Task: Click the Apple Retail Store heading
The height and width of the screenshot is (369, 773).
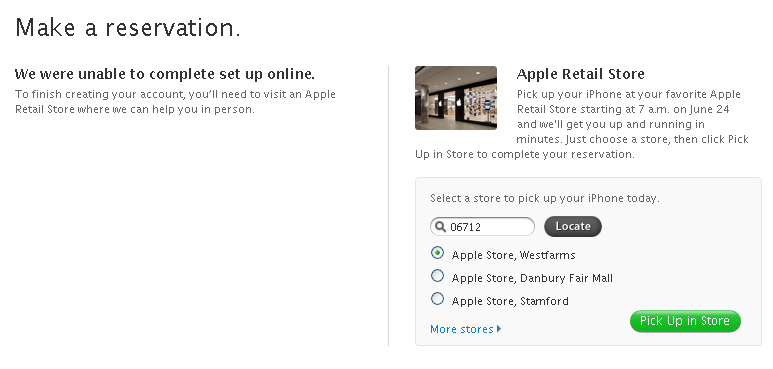Action: click(580, 74)
